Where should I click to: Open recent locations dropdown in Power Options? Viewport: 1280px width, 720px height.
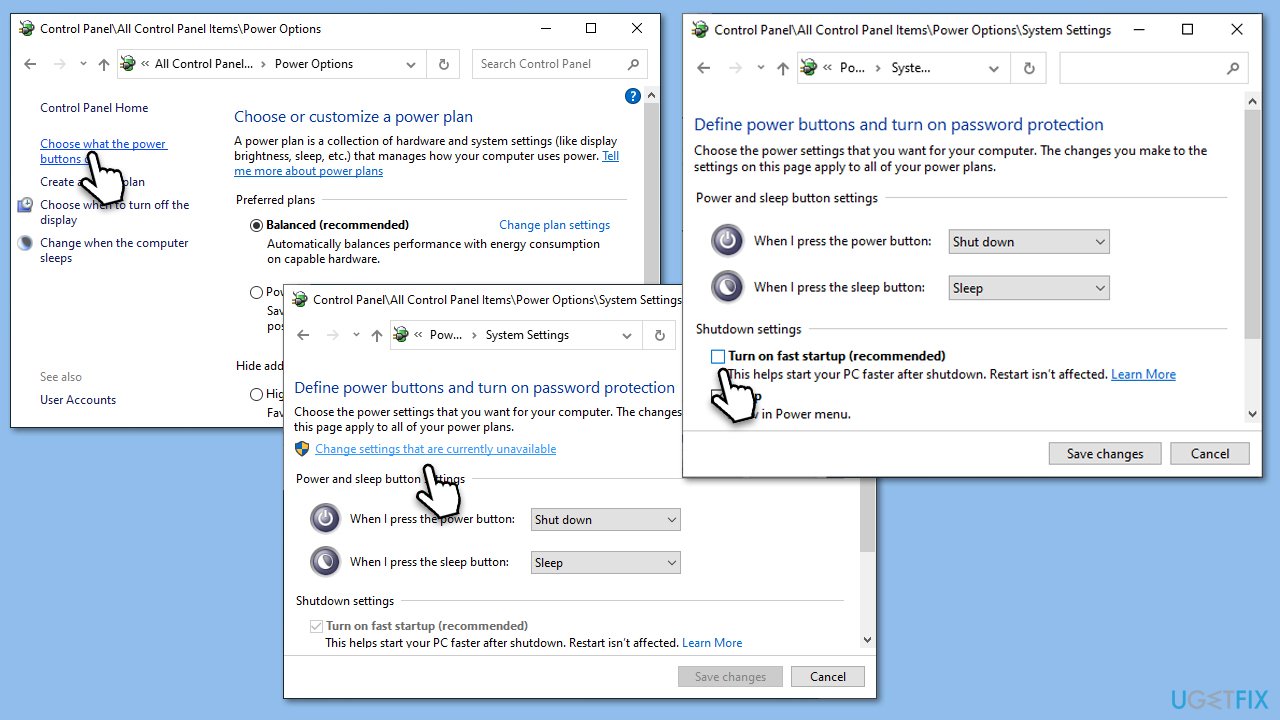pyautogui.click(x=82, y=64)
